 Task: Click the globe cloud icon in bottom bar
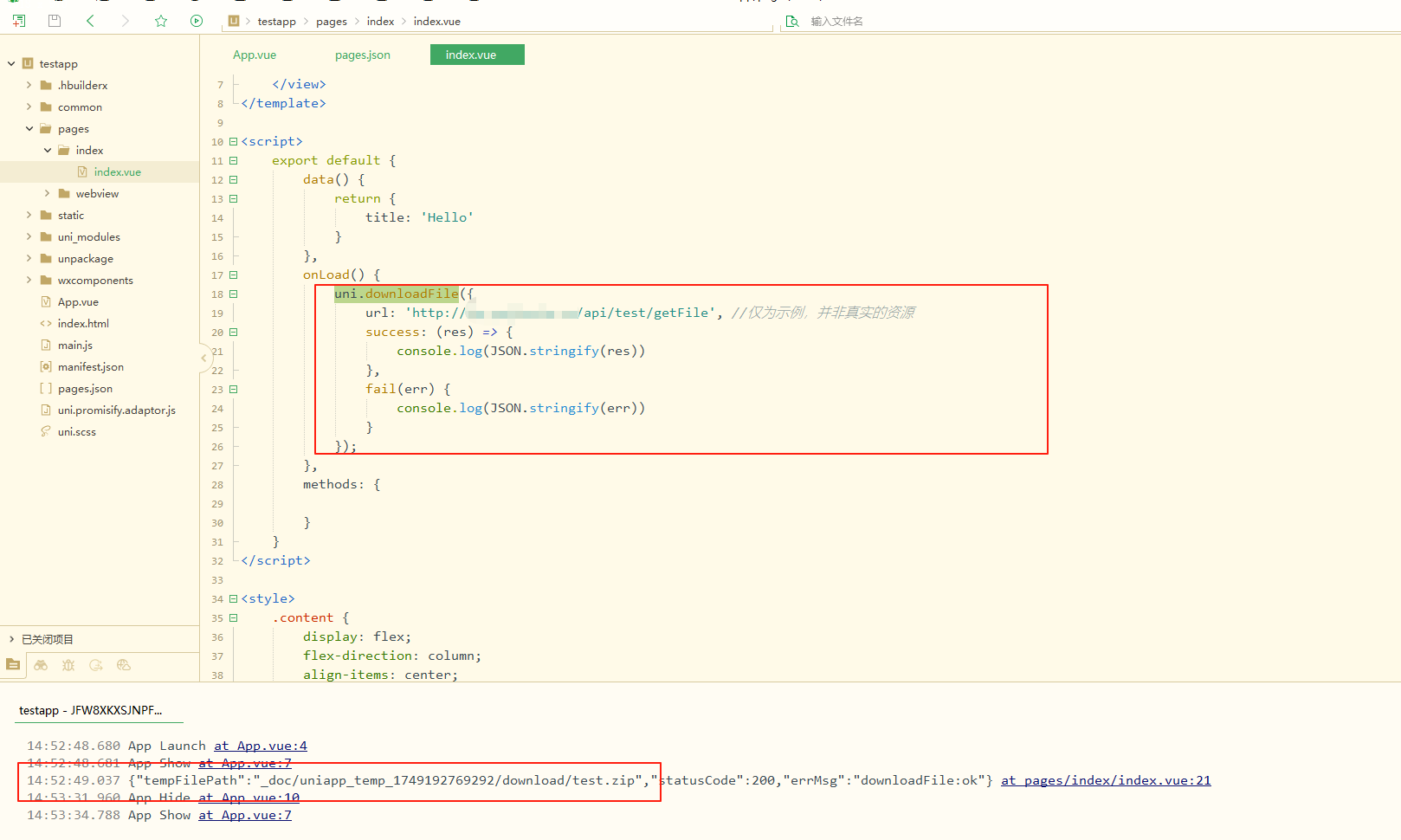pyautogui.click(x=124, y=665)
